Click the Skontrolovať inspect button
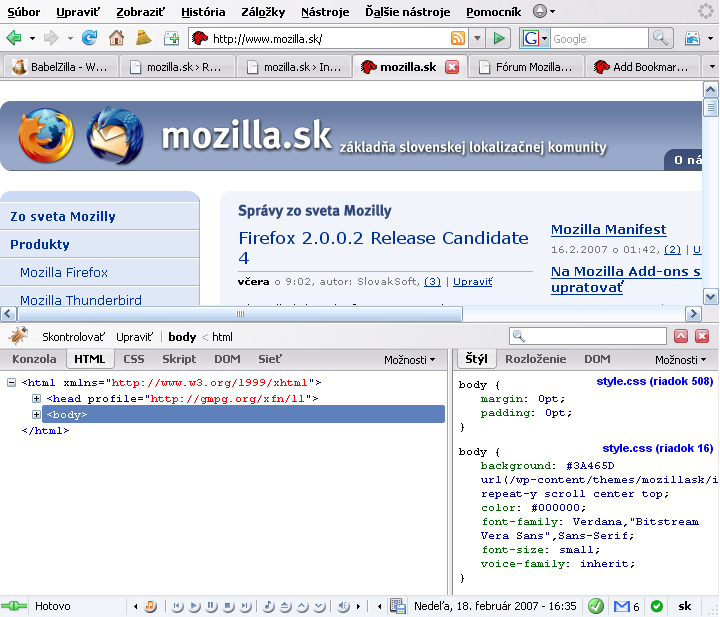This screenshot has height=617, width=720. pos(73,337)
